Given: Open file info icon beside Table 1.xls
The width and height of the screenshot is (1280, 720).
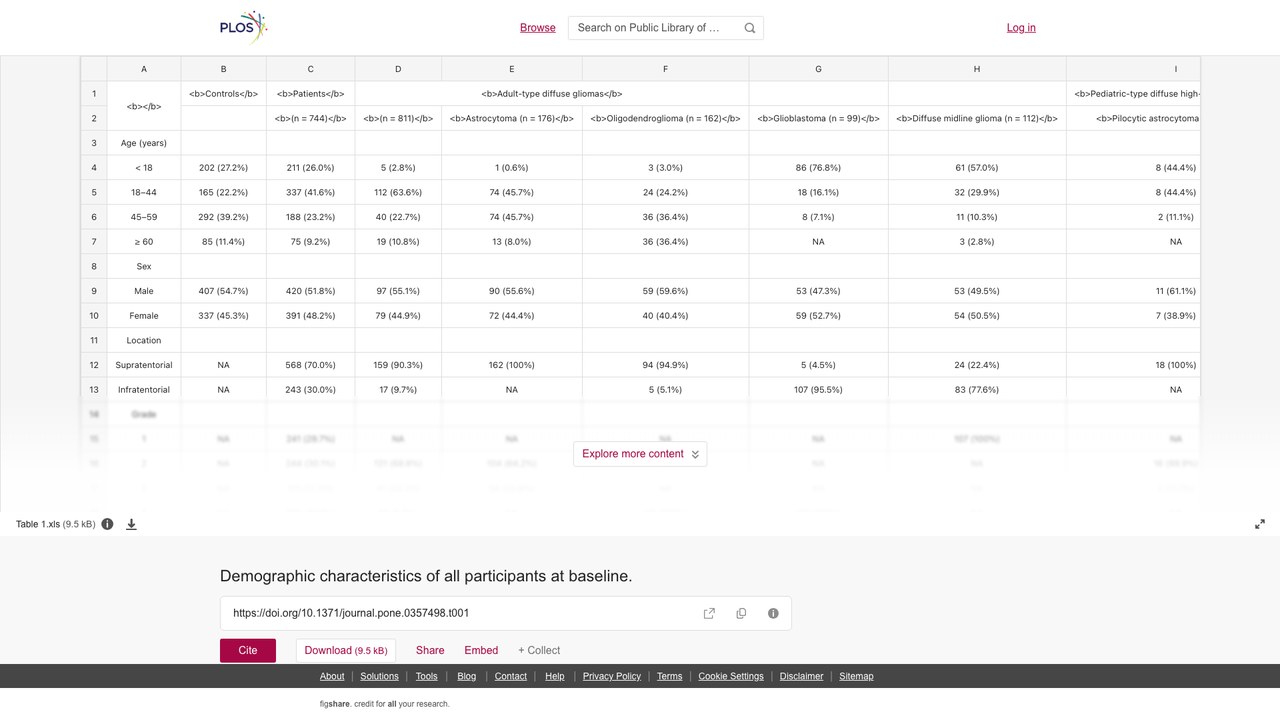Looking at the screenshot, I should coord(107,524).
